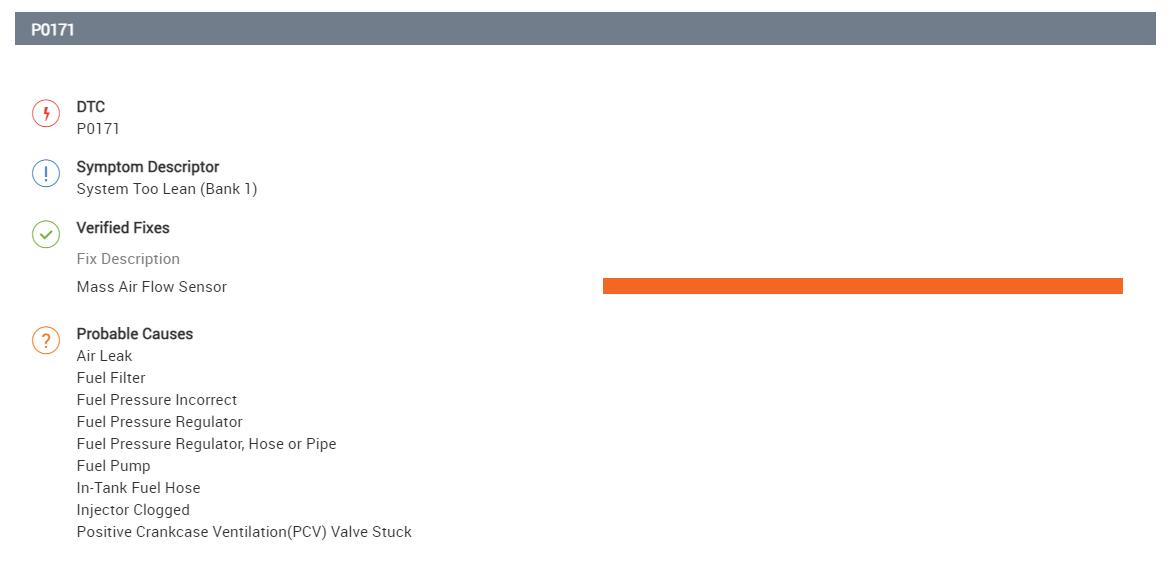Click the P0171 header bar

pos(585,29)
